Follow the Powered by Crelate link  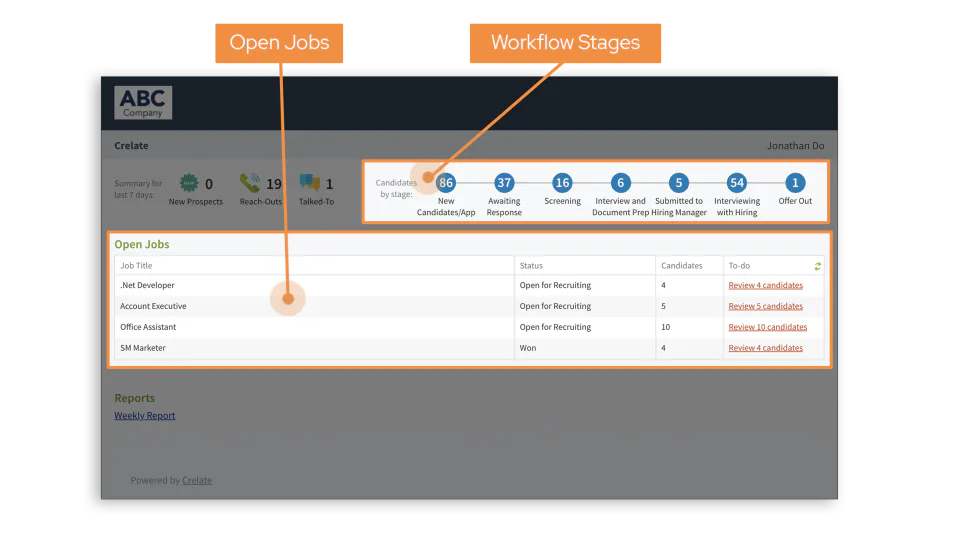click(197, 480)
